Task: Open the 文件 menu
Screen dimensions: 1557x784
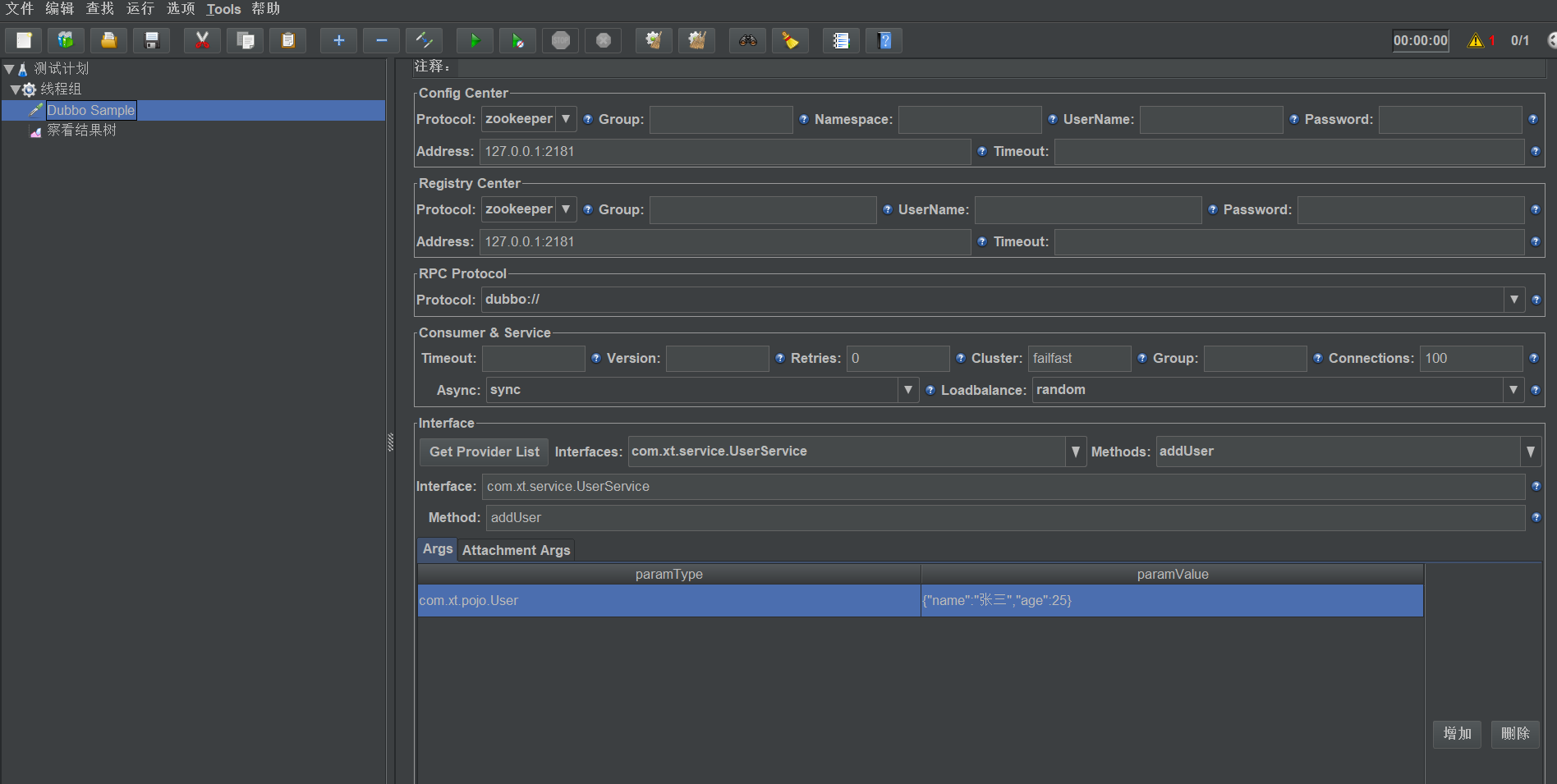Action: (x=20, y=9)
